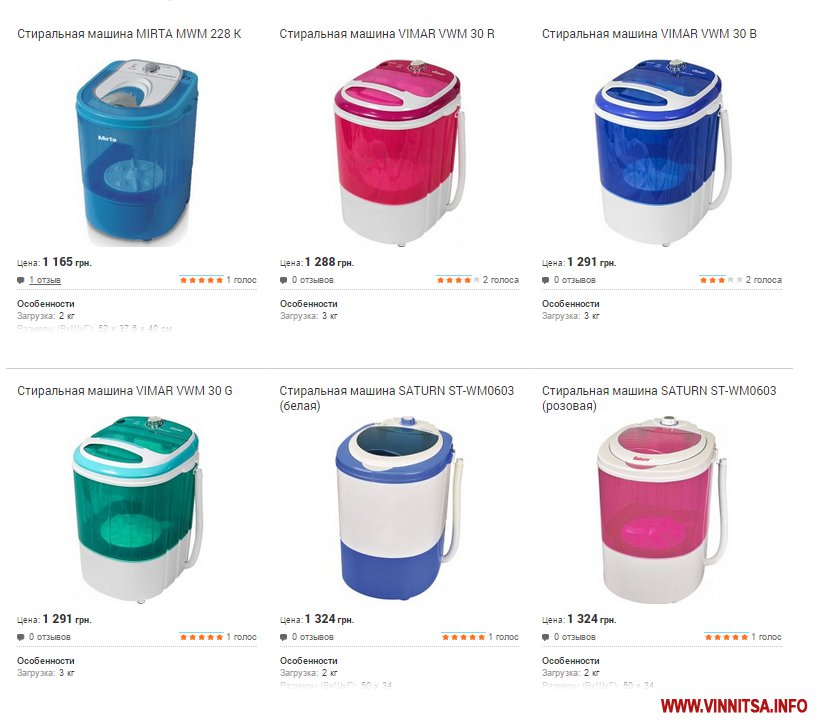818x721 pixels.
Task: Open title Стиральная машина VIMAR VWM 30 B
Action: click(649, 34)
